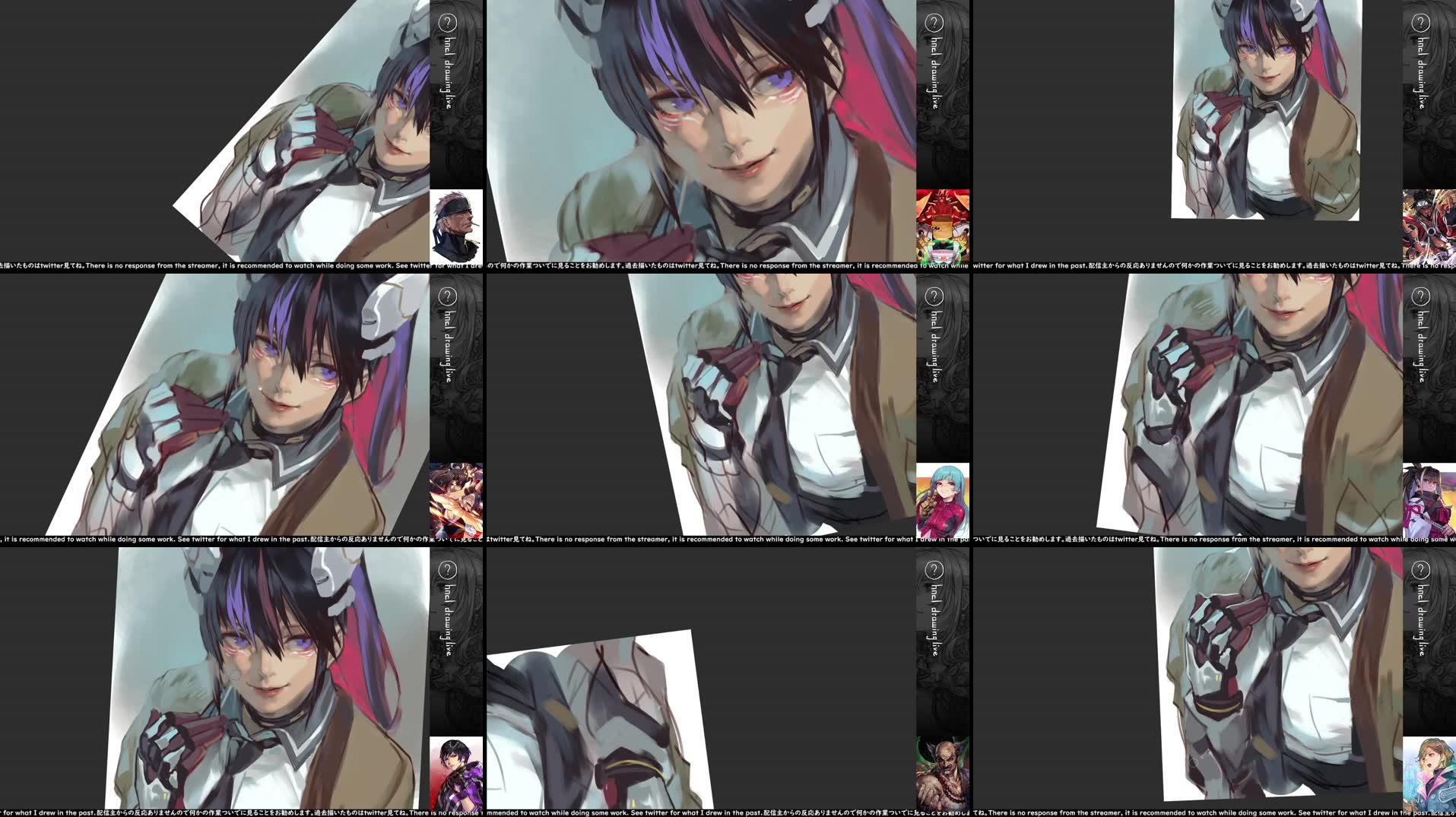Click question mark icon in purple armor man panel

(447, 570)
